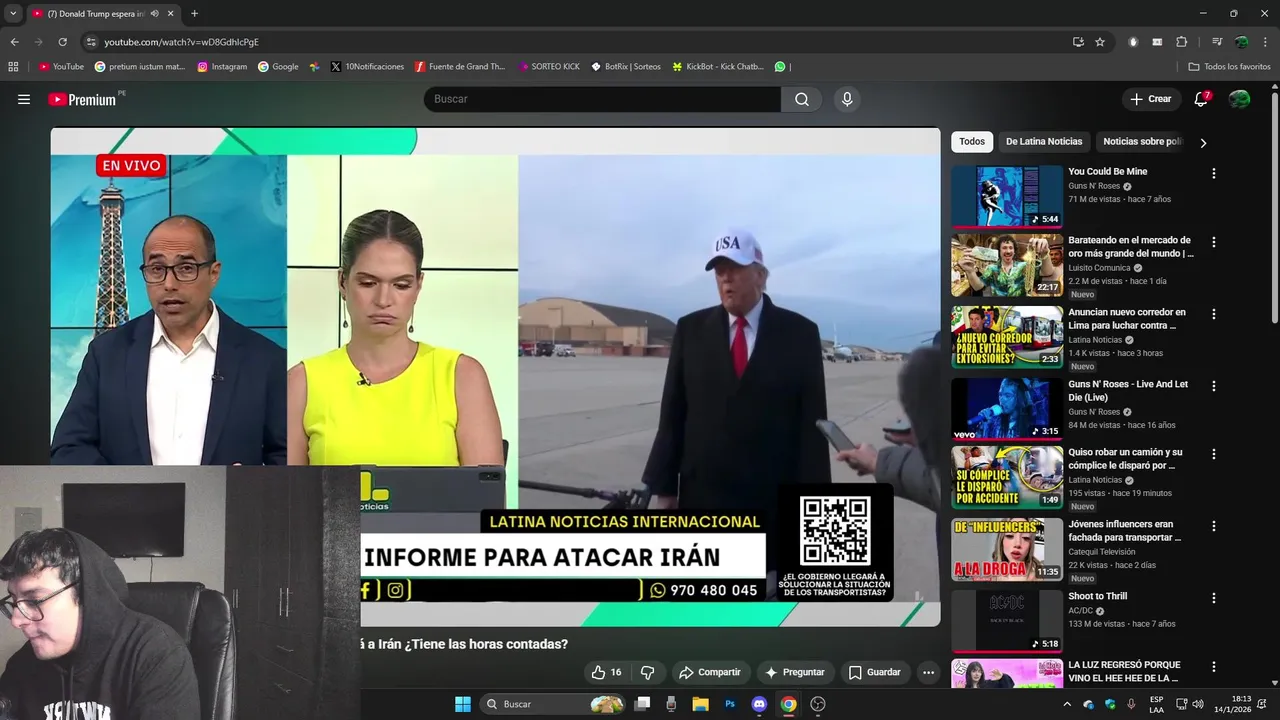This screenshot has width=1280, height=720.
Task: Select the De Latina Noticias chip
Action: click(1044, 142)
